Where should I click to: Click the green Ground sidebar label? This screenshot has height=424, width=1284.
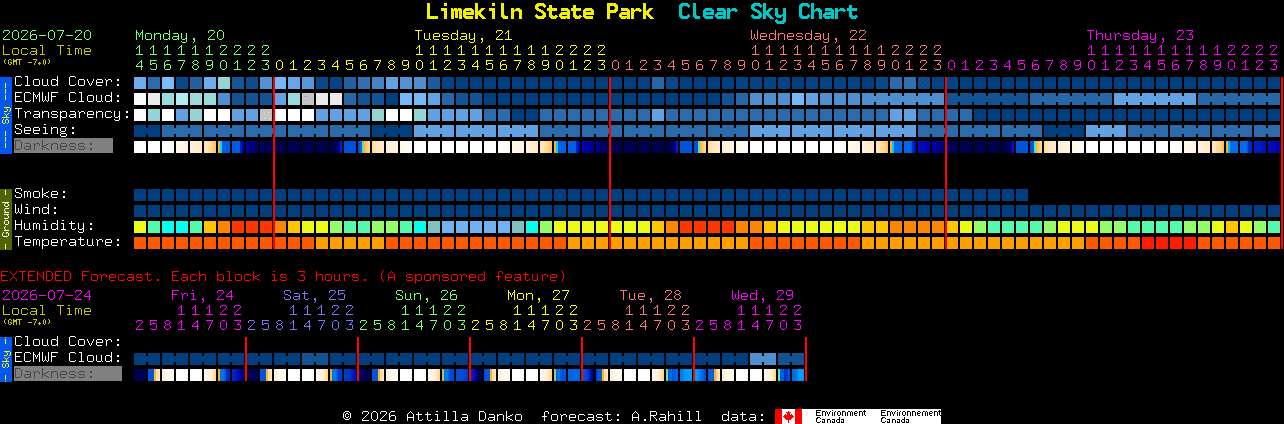pyautogui.click(x=5, y=217)
